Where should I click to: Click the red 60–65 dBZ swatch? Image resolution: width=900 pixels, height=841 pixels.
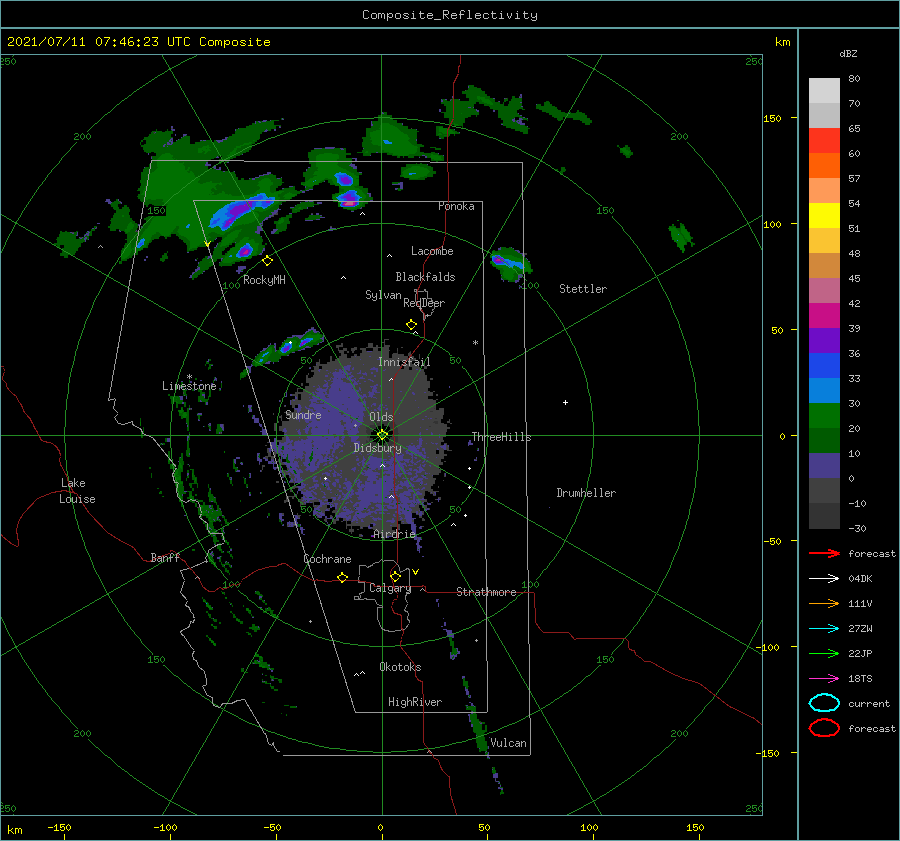(x=824, y=141)
